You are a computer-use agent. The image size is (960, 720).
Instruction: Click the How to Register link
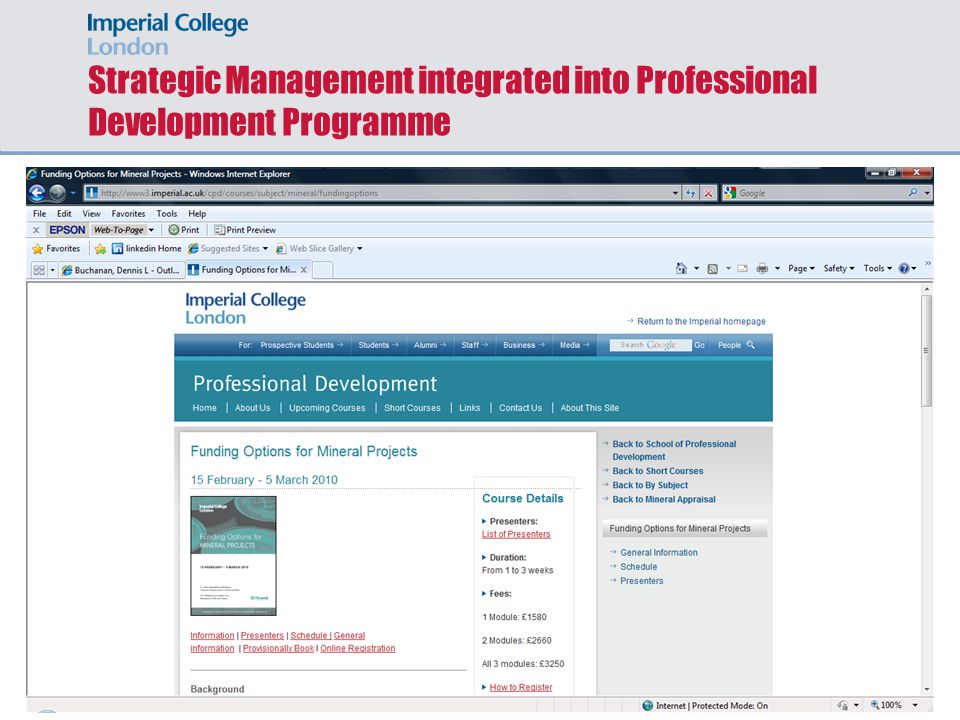[521, 688]
